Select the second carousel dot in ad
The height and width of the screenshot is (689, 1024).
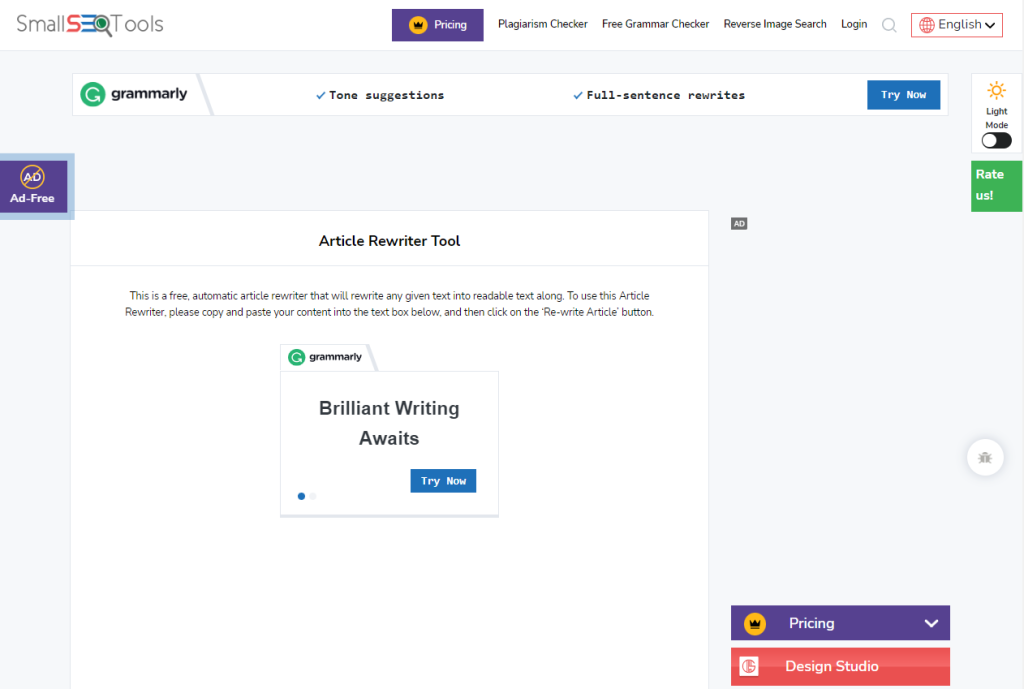(x=313, y=496)
